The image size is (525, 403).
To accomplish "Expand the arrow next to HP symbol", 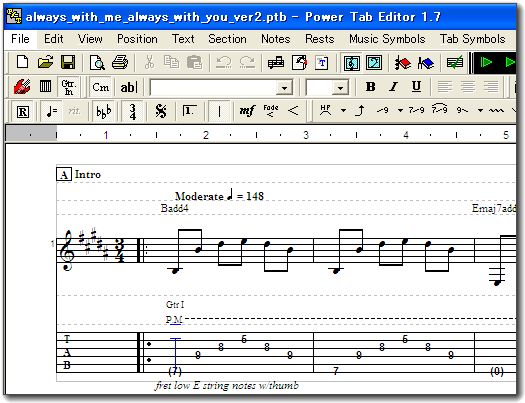I will tap(343, 110).
